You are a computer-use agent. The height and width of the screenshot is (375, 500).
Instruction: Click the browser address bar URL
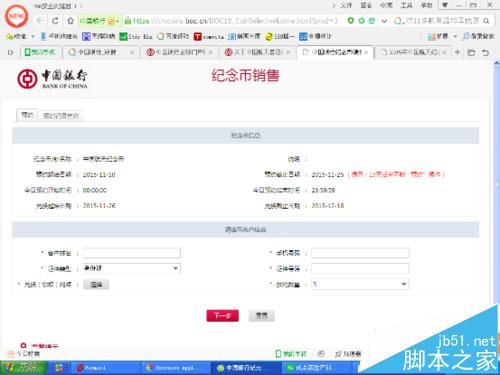pos(235,21)
